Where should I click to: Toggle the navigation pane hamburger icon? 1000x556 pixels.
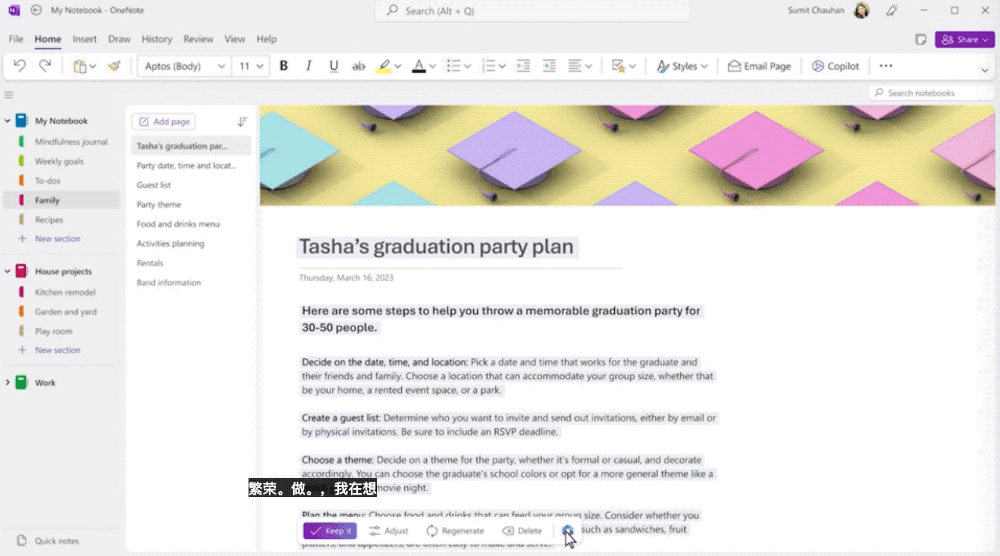point(9,95)
